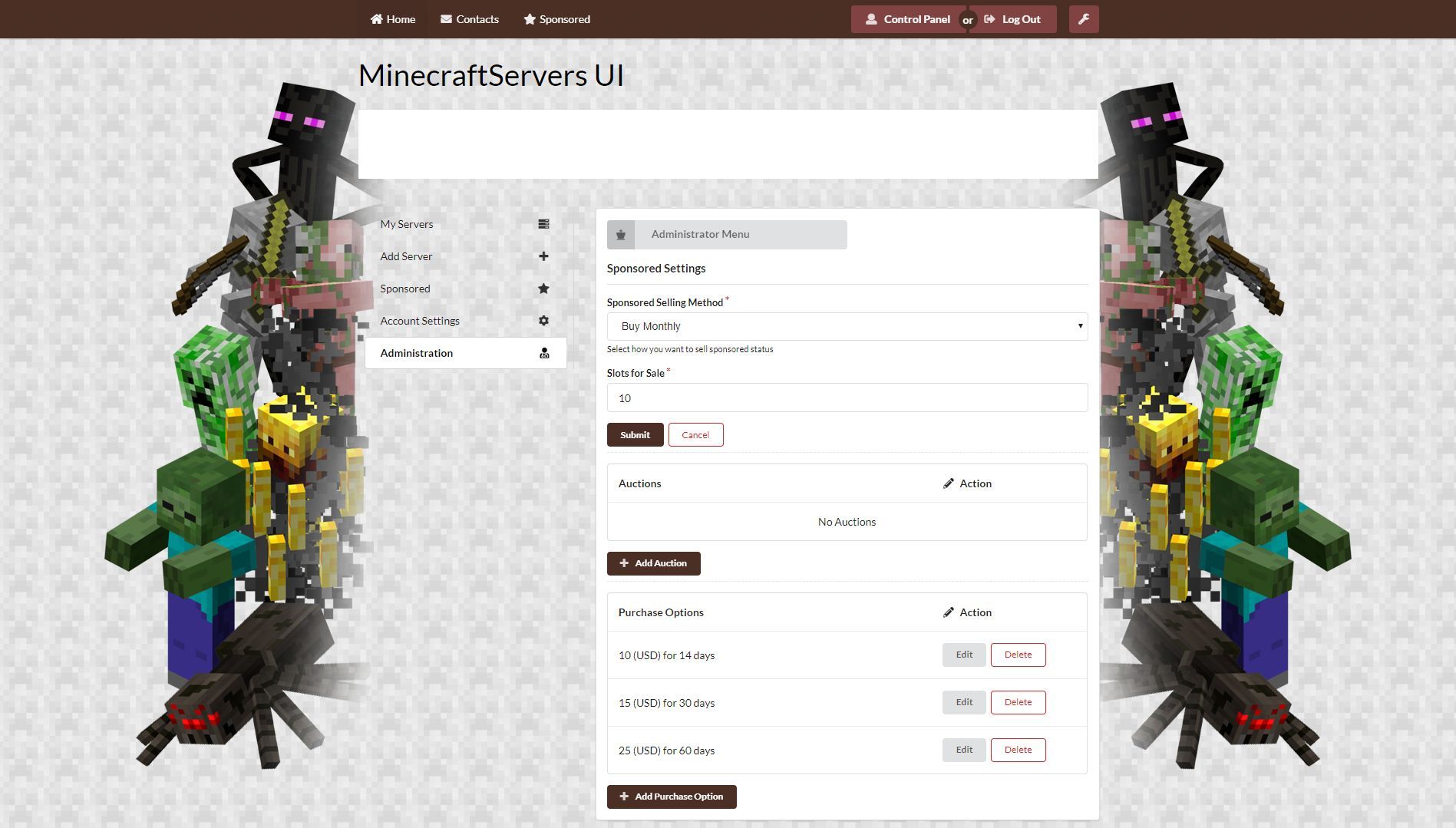
Task: Click the Add Auction button
Action: pos(654,563)
